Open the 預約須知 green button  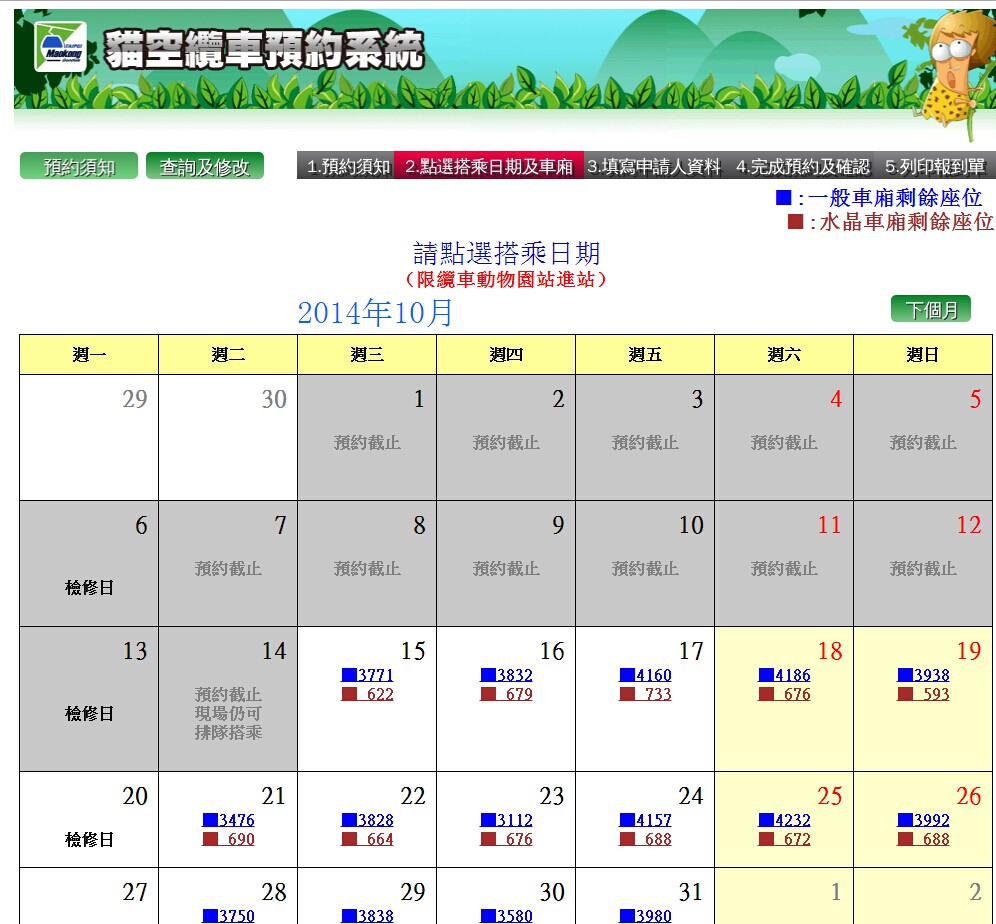pos(79,166)
